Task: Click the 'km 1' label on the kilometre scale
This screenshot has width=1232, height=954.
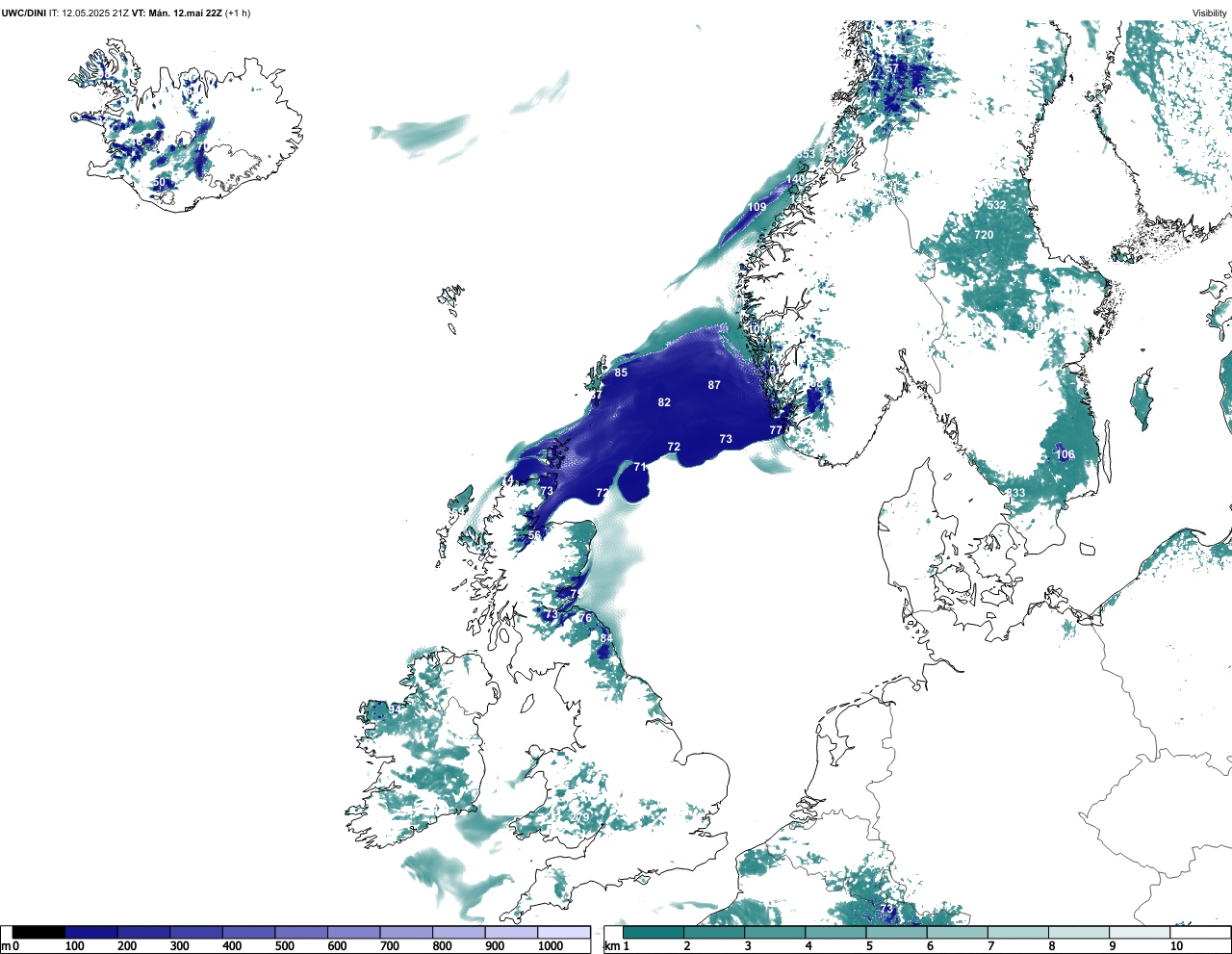Action: (616, 946)
